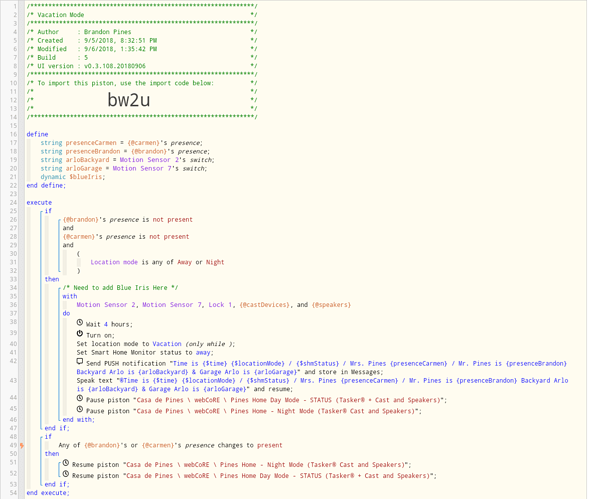Click the "Modified : 9/6/2018" comment line
The width and height of the screenshot is (591, 499).
tap(142, 49)
